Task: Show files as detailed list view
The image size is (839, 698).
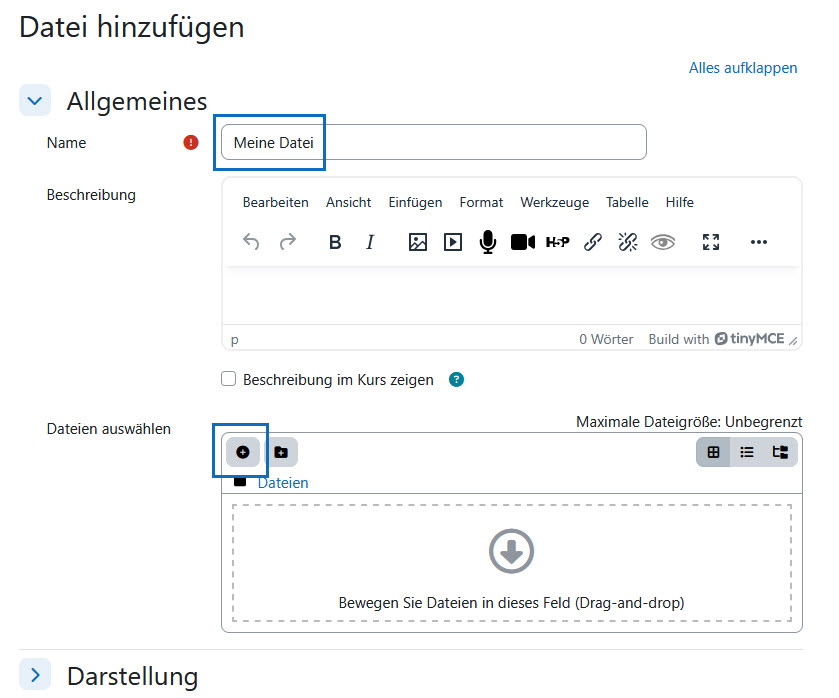Action: pos(747,452)
